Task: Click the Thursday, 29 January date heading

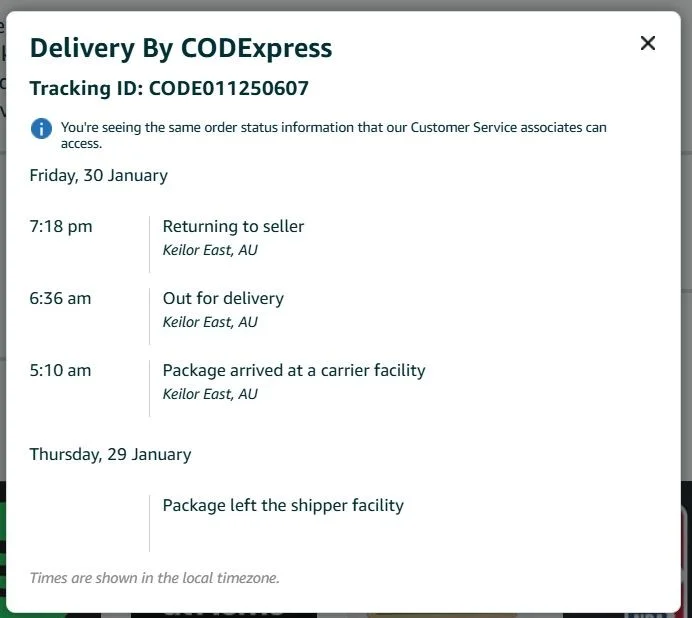Action: coord(110,454)
